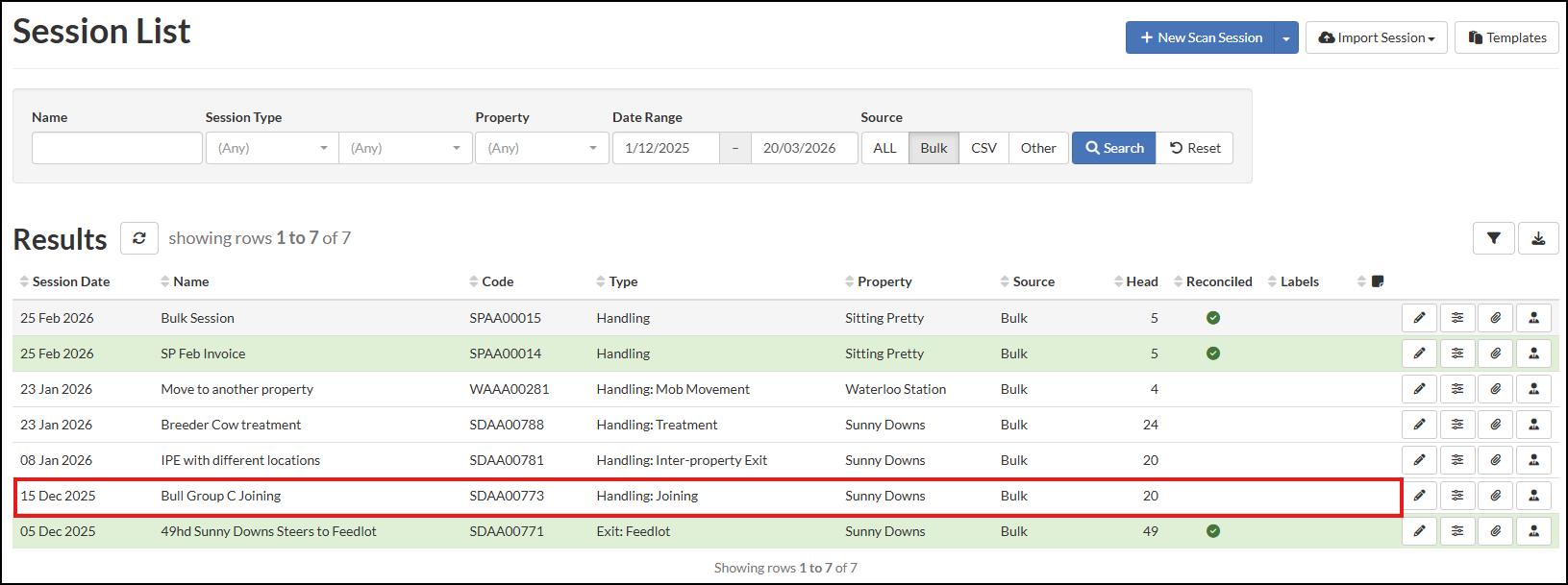Click the pencil edit icon for Bulk Session
This screenshot has height=585, width=1568.
pos(1419,318)
